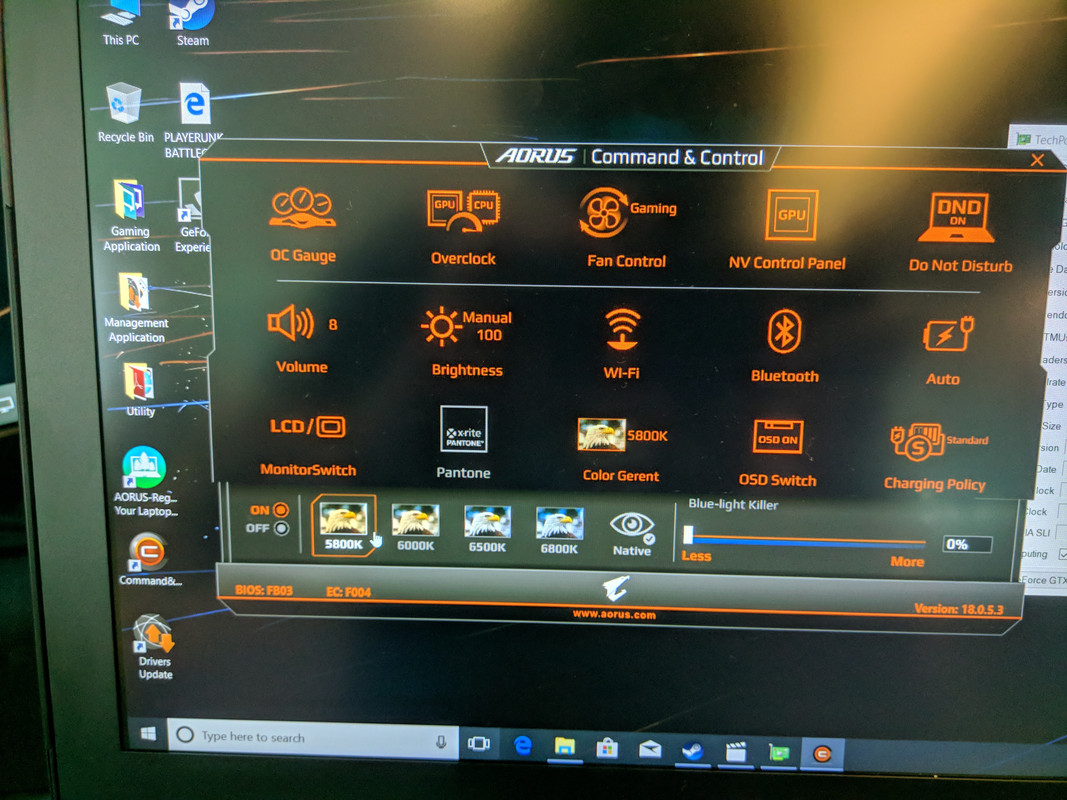1067x800 pixels.
Task: Open the Drivers Update shortcut
Action: point(154,647)
